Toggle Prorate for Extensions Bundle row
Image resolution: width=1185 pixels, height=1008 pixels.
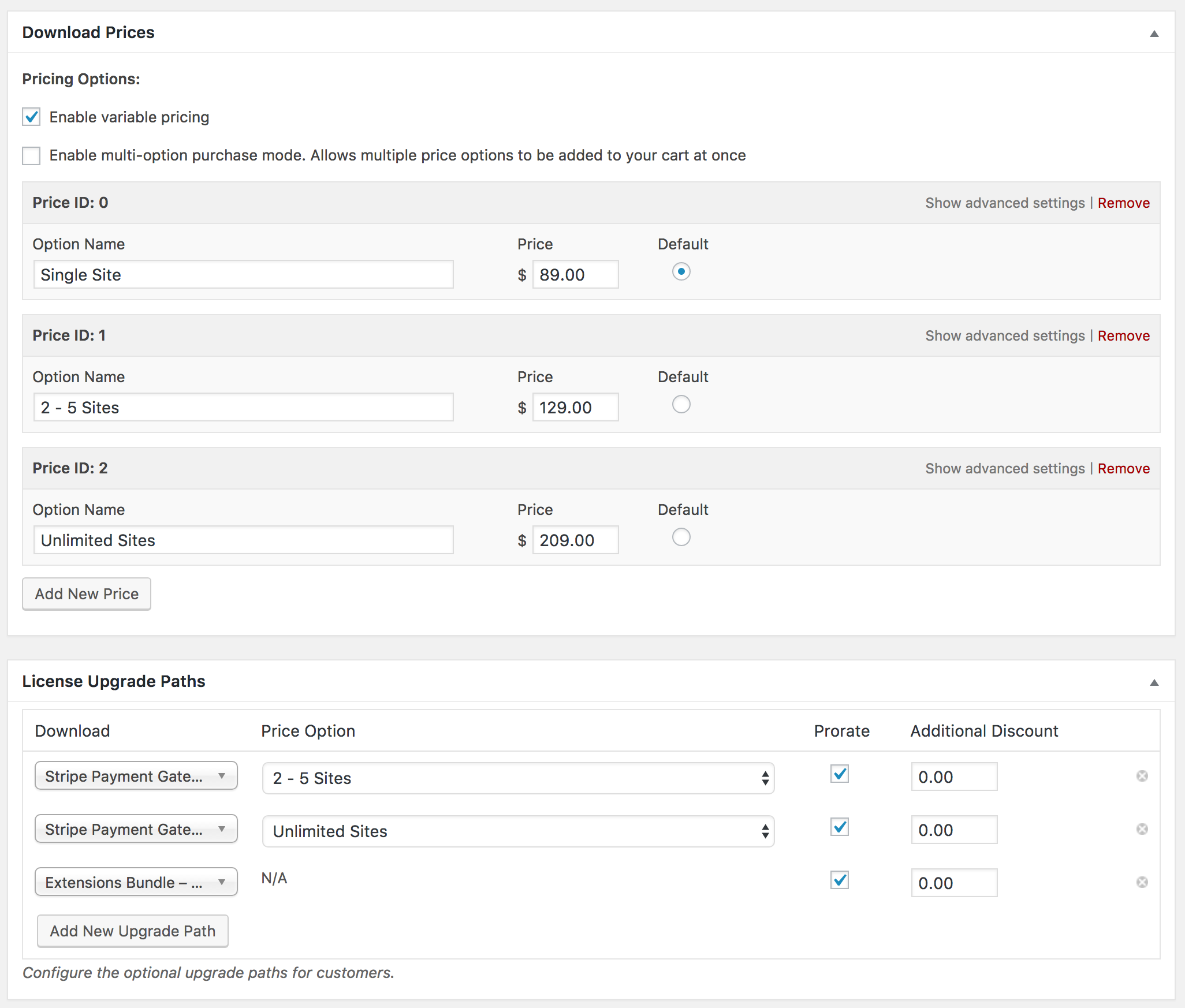(839, 880)
